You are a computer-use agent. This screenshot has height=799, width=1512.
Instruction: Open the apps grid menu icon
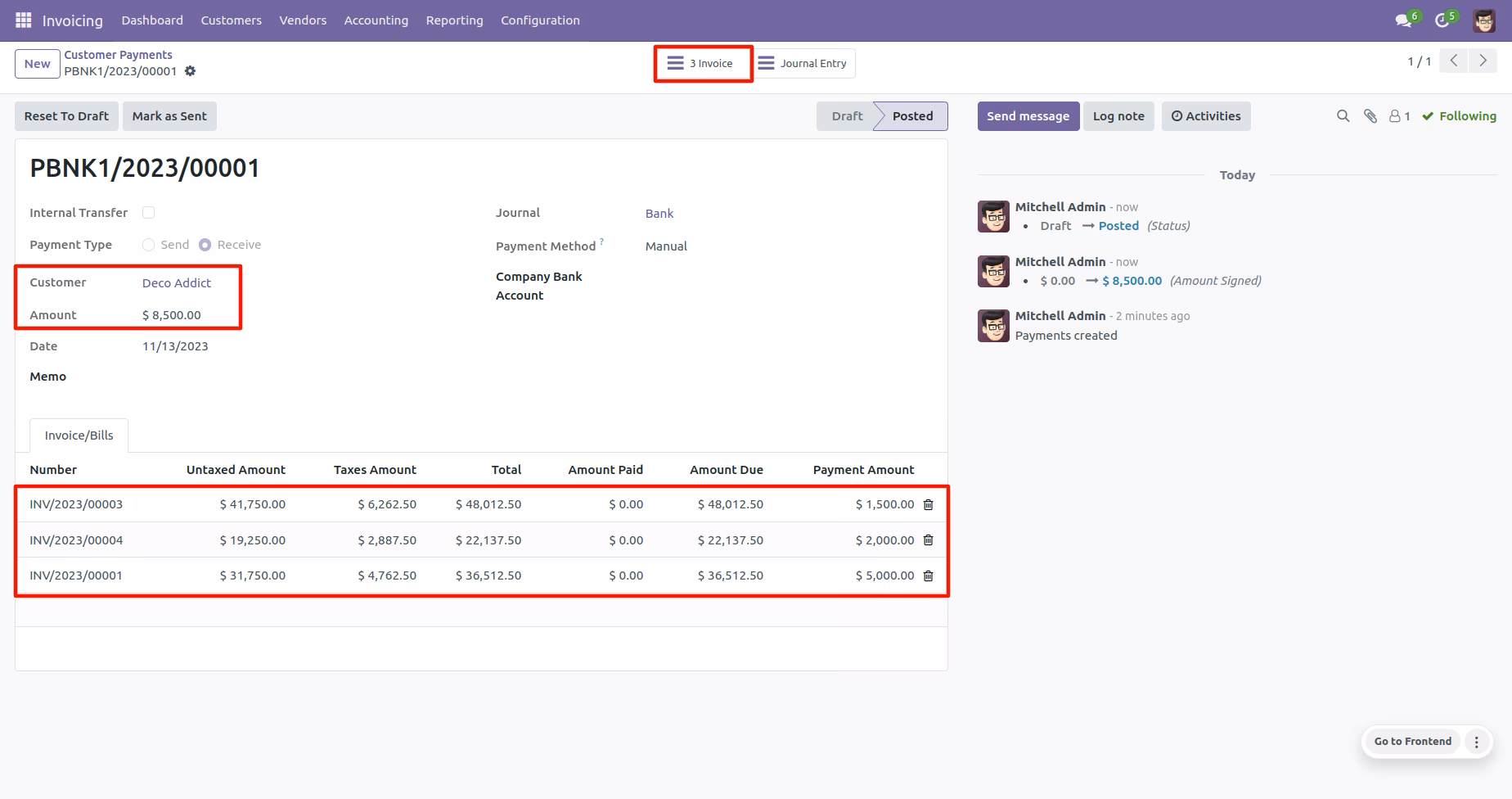[x=24, y=20]
